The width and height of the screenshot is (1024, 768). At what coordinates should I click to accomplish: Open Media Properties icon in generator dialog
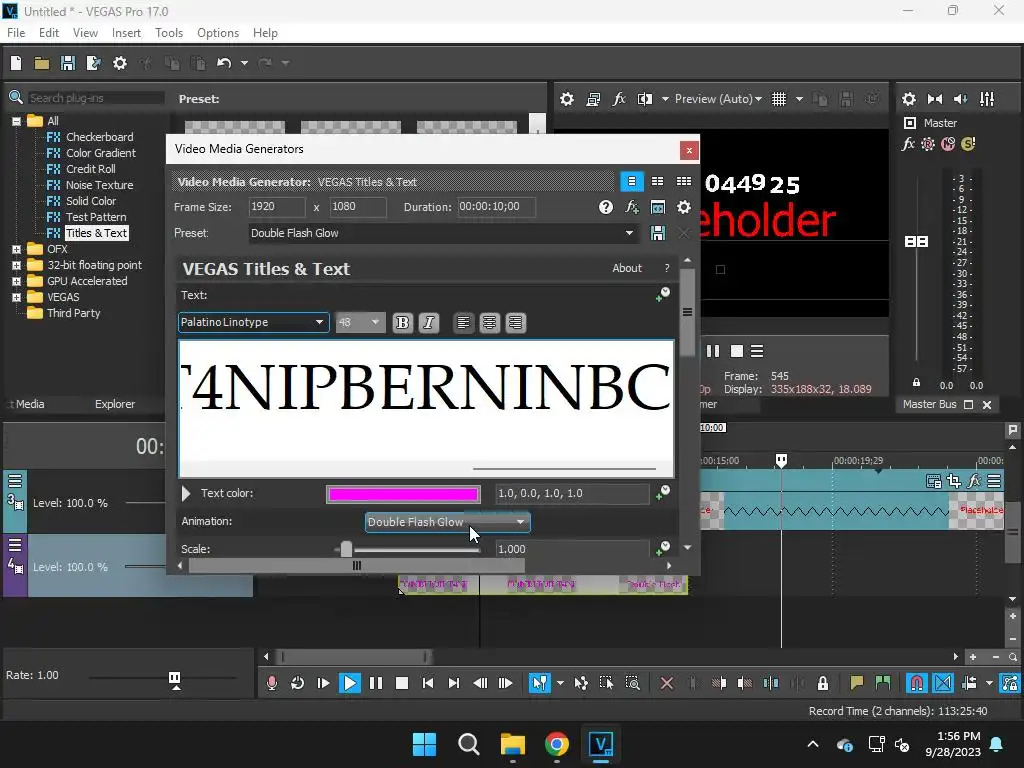point(658,207)
